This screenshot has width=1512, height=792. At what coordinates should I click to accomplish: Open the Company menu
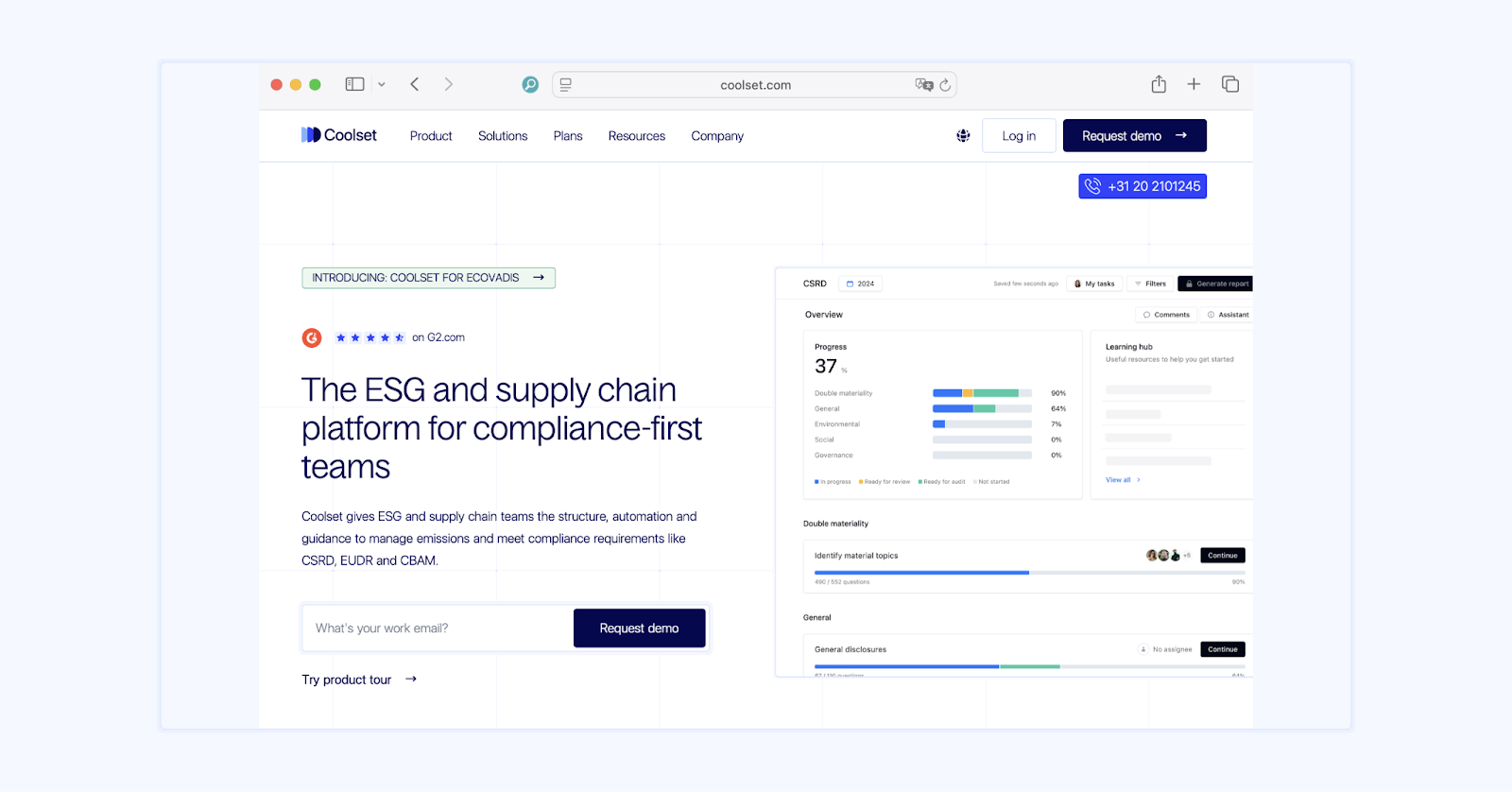717,136
